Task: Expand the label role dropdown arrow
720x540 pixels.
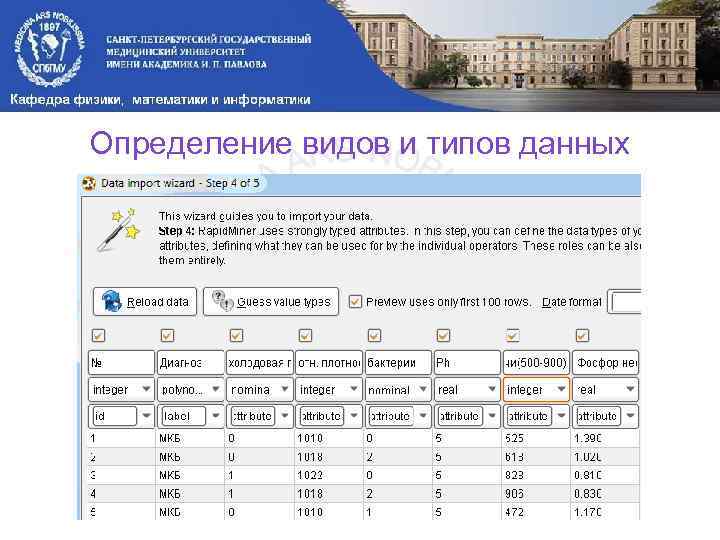Action: coord(215,416)
